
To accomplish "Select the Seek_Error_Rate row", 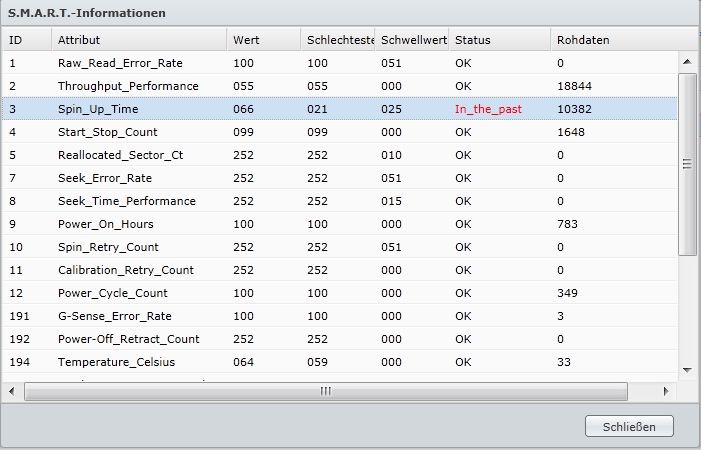I will click(339, 178).
